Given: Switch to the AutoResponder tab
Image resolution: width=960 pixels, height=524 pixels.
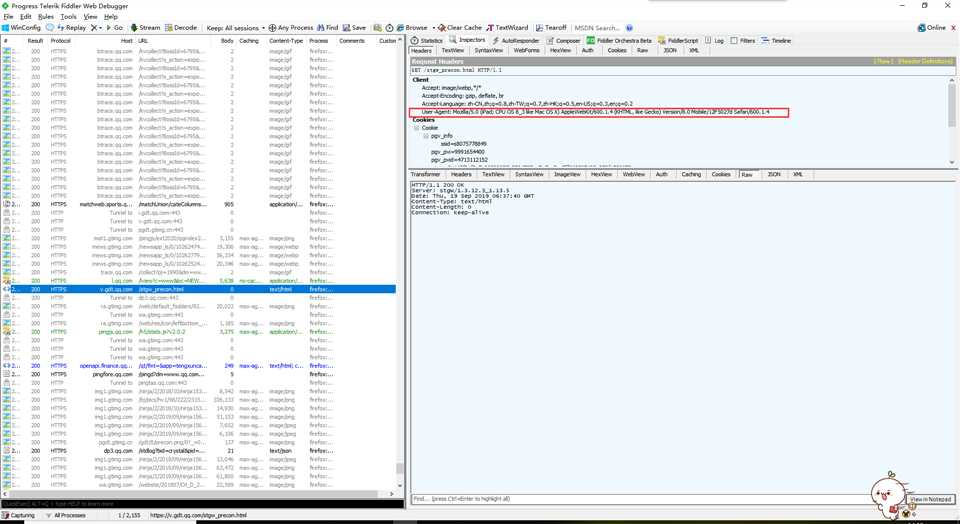Looking at the screenshot, I should click(516, 40).
